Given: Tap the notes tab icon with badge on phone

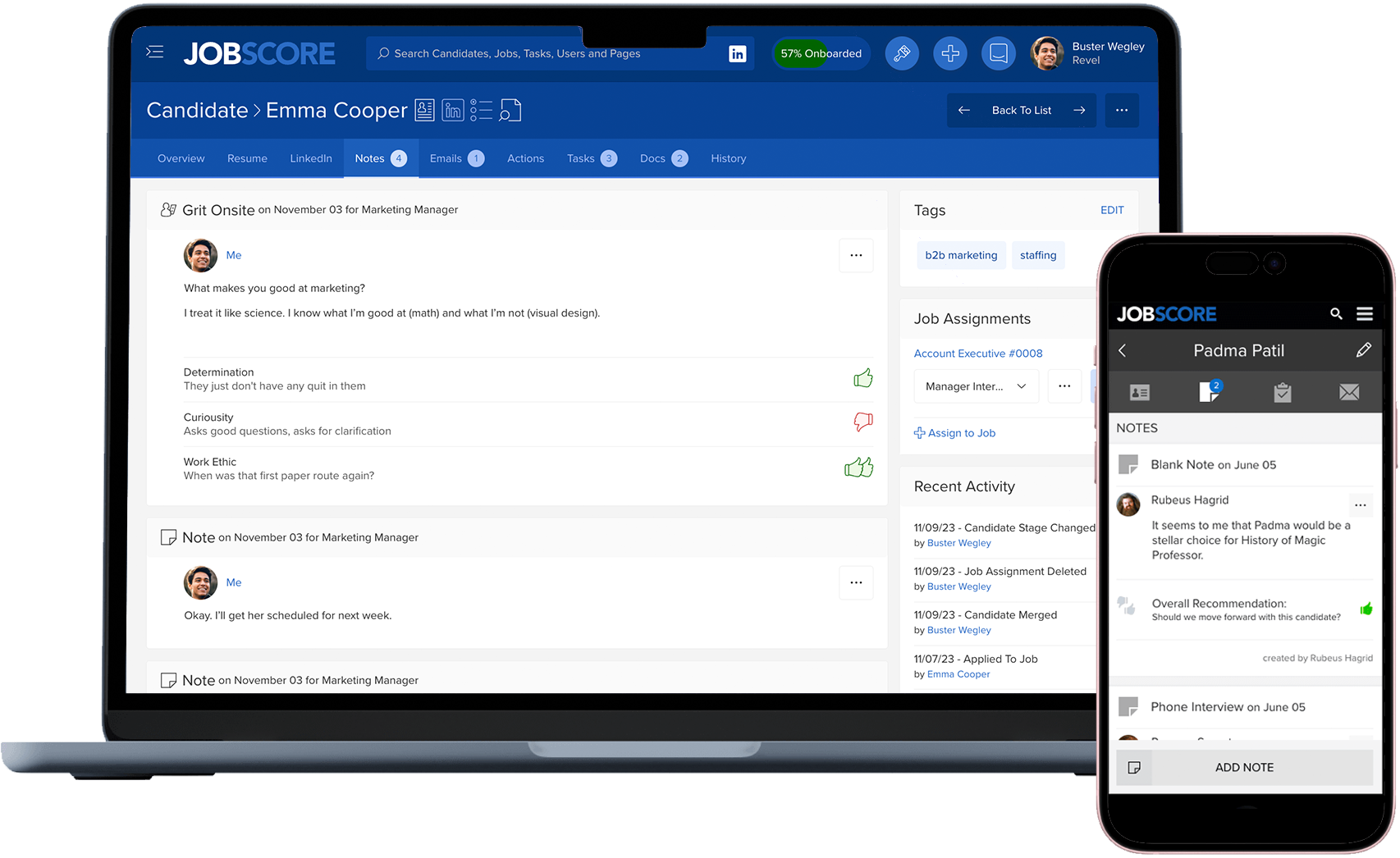Looking at the screenshot, I should (x=1210, y=391).
